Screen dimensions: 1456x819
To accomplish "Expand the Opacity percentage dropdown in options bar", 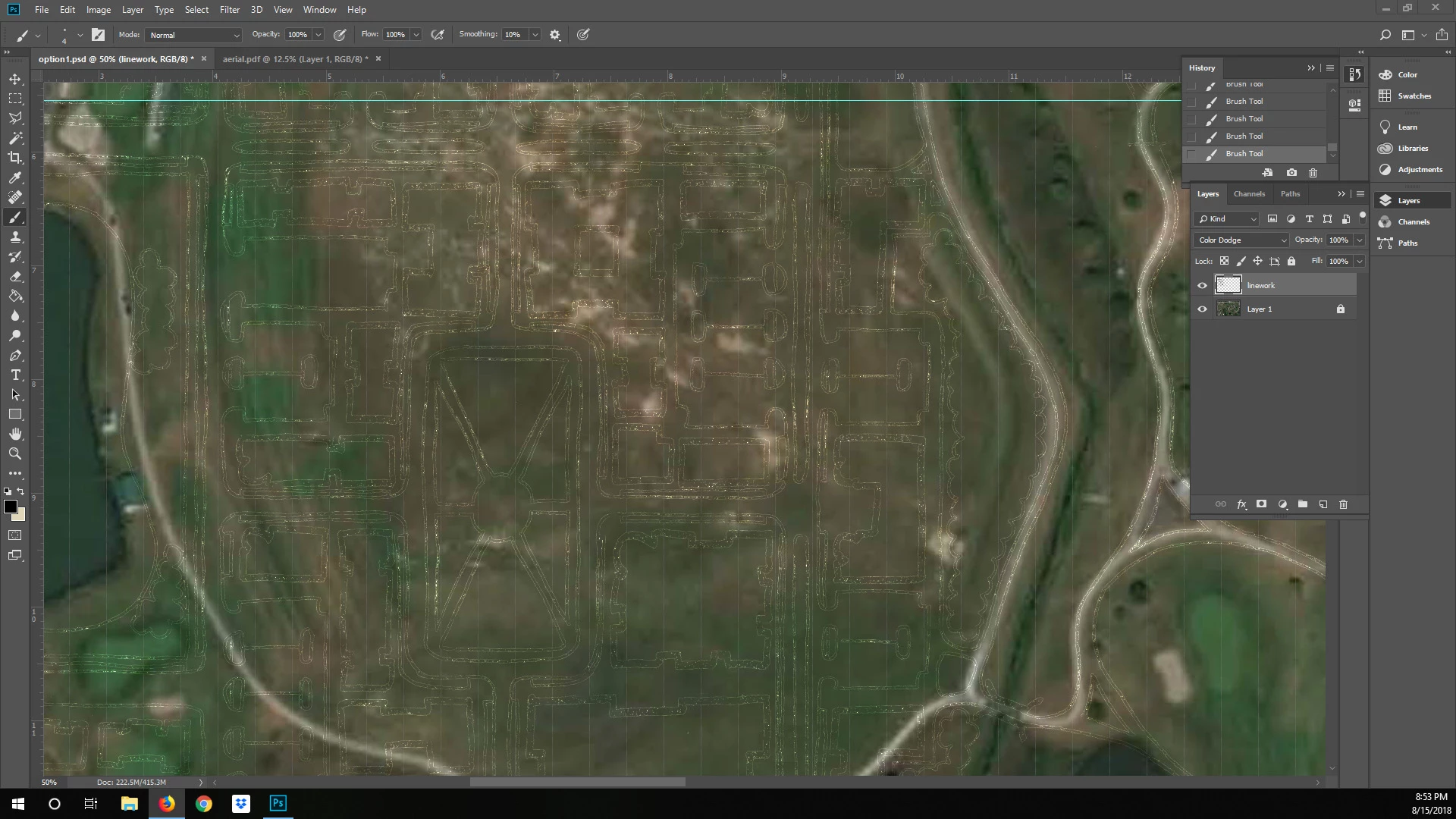I will [x=318, y=35].
